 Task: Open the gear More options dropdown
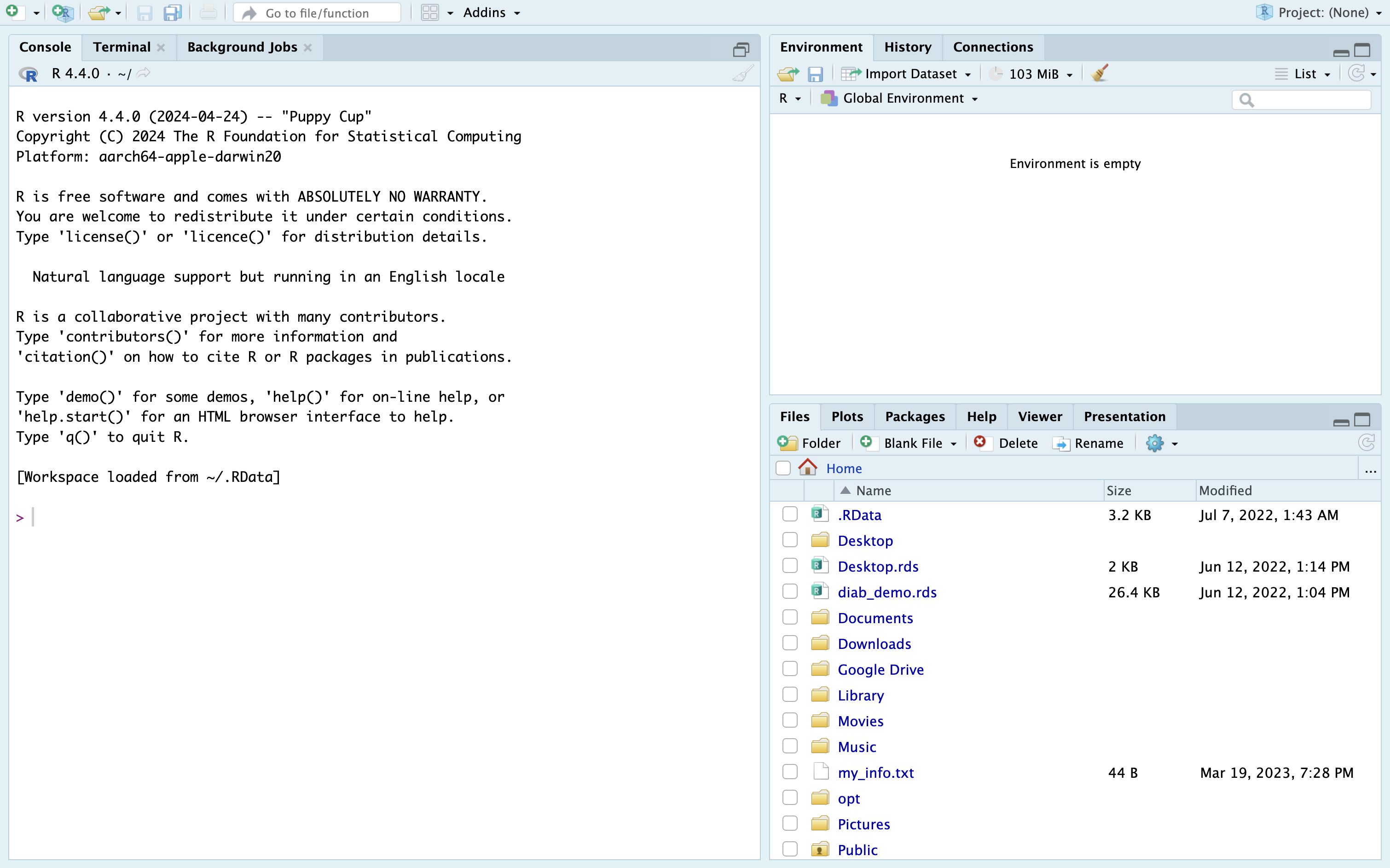(x=1162, y=443)
